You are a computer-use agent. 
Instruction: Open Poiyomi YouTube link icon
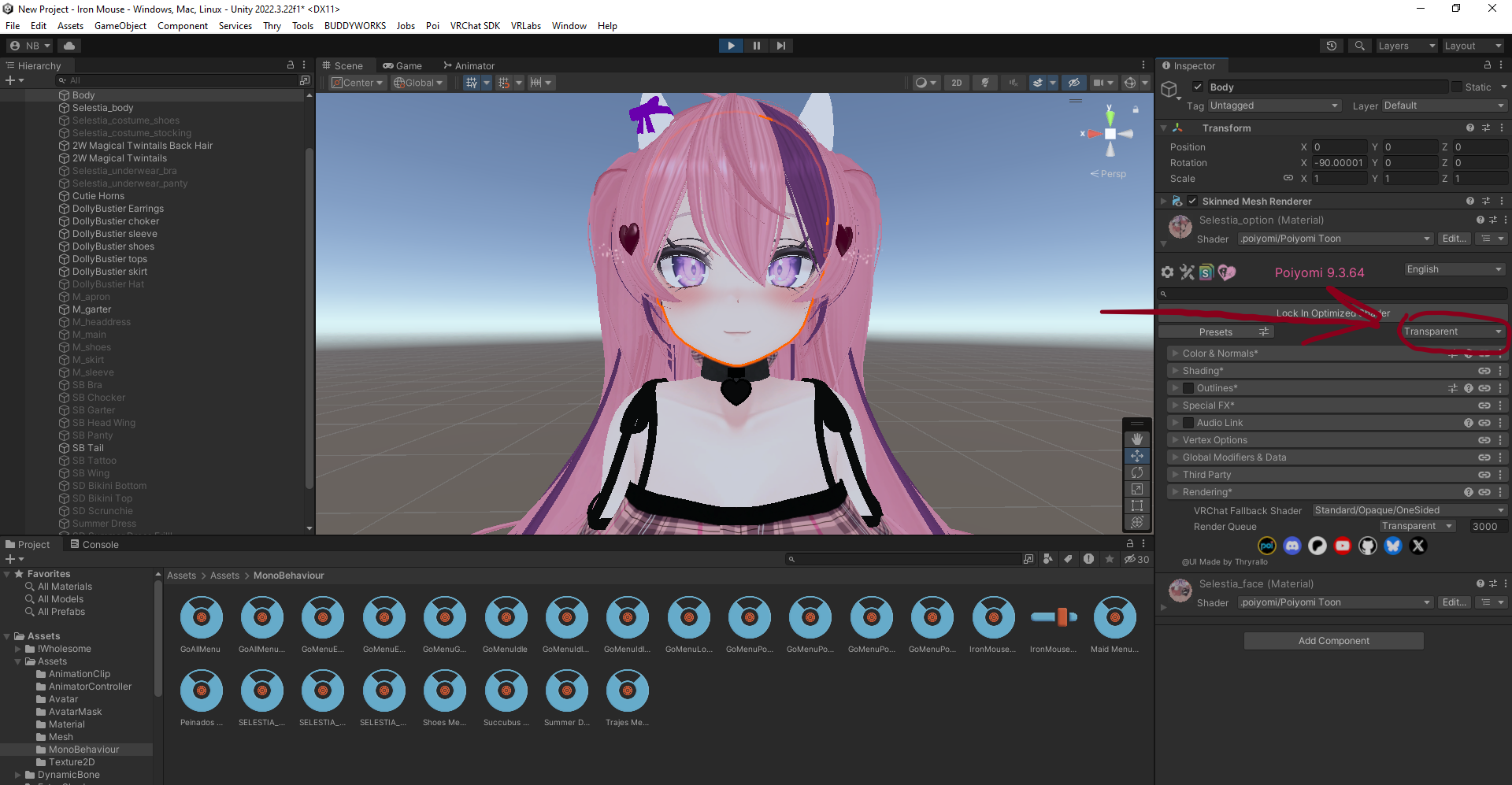[x=1343, y=546]
